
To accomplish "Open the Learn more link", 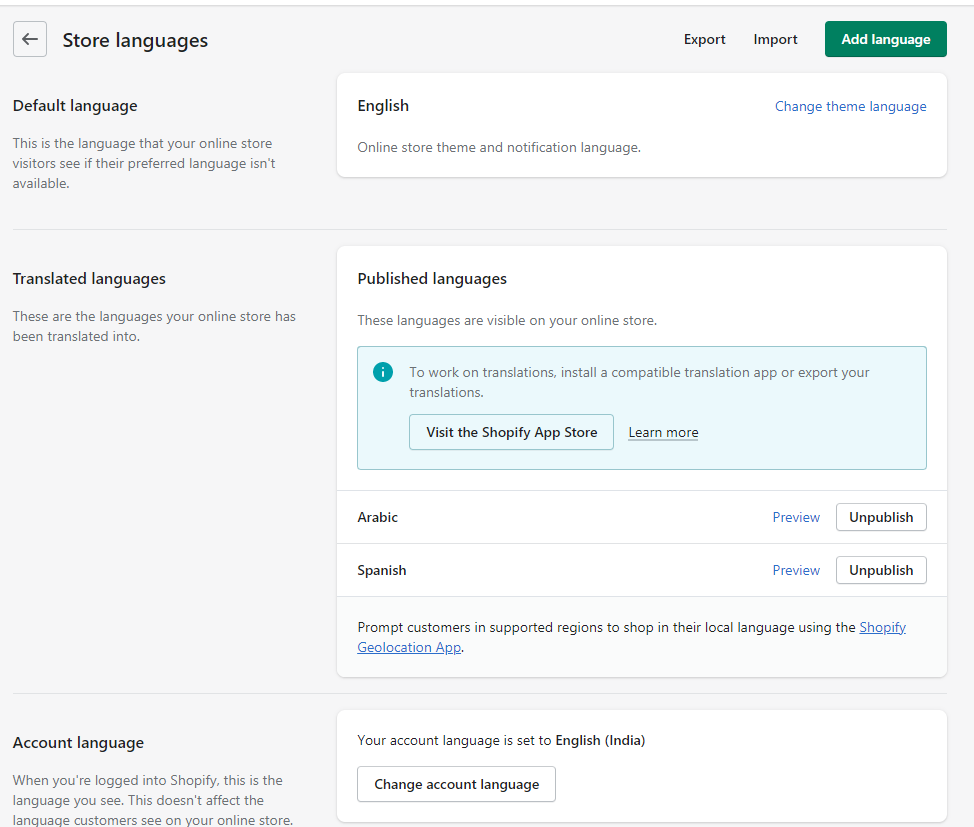I will point(663,432).
